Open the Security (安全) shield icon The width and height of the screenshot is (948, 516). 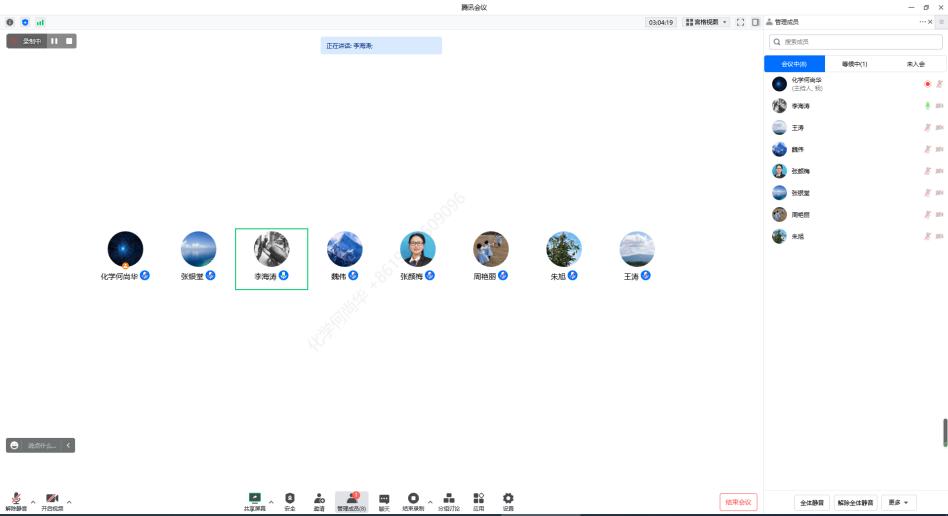tap(290, 498)
